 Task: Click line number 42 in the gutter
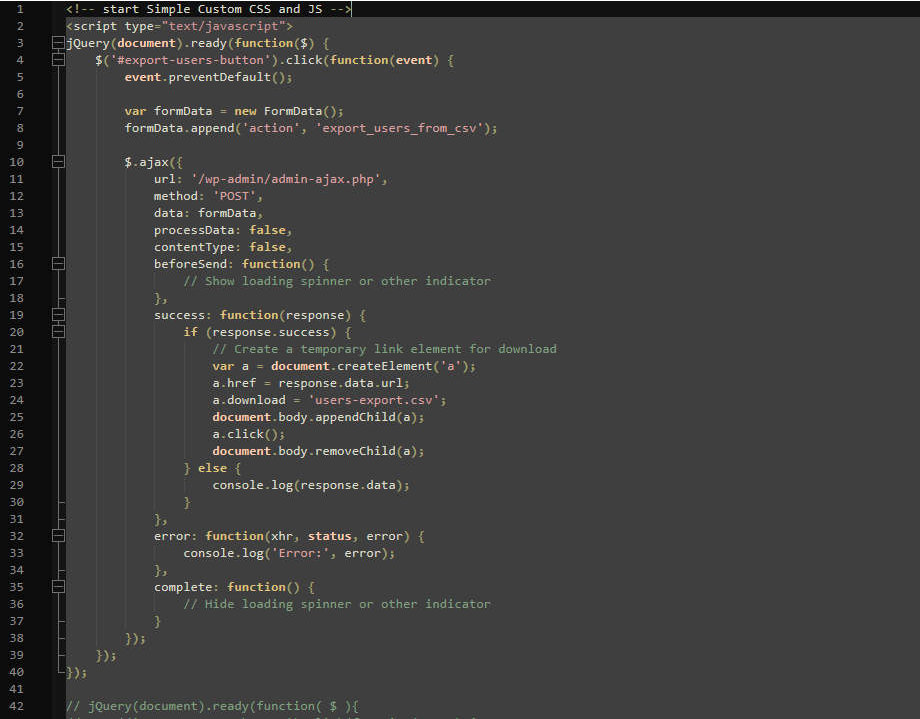tap(17, 706)
